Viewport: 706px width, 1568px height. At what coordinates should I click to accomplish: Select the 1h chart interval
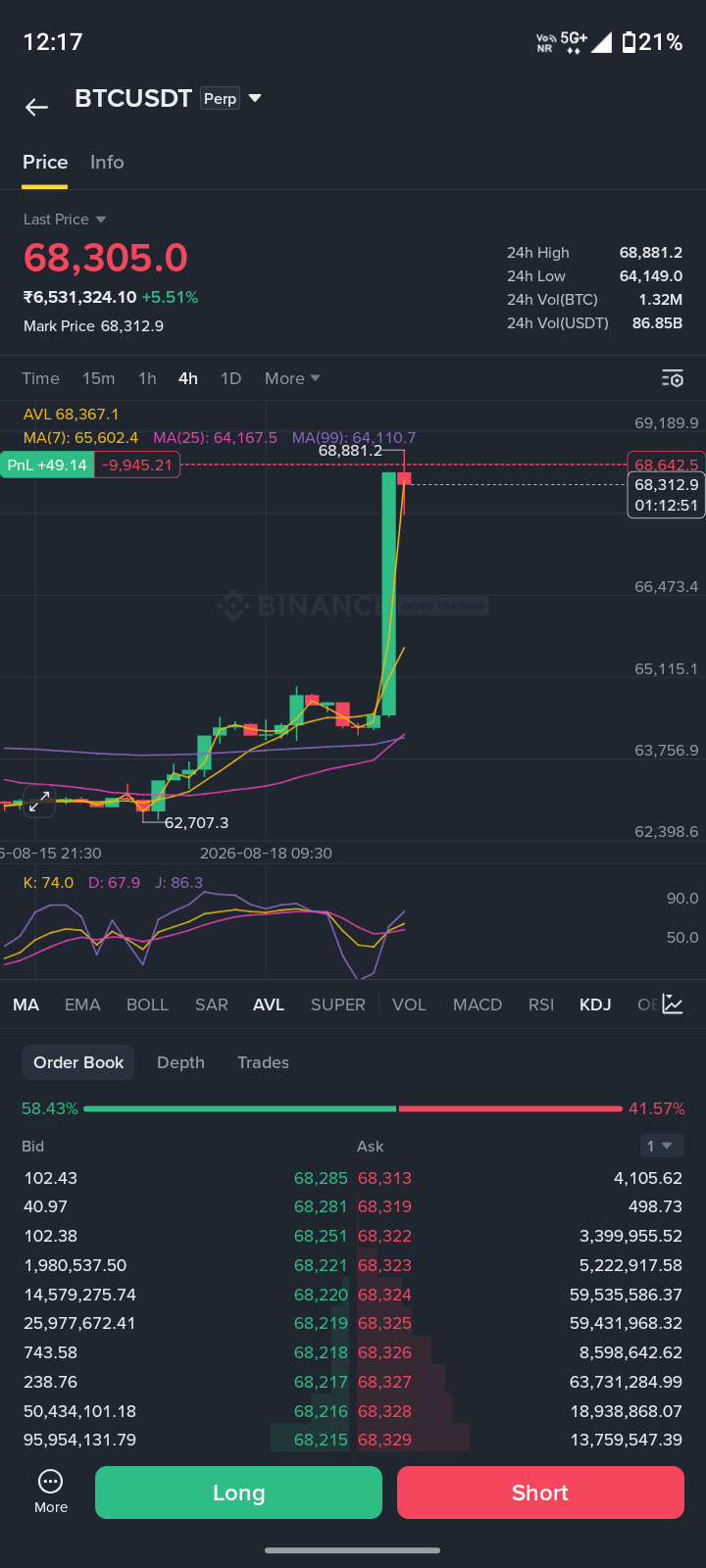147,378
